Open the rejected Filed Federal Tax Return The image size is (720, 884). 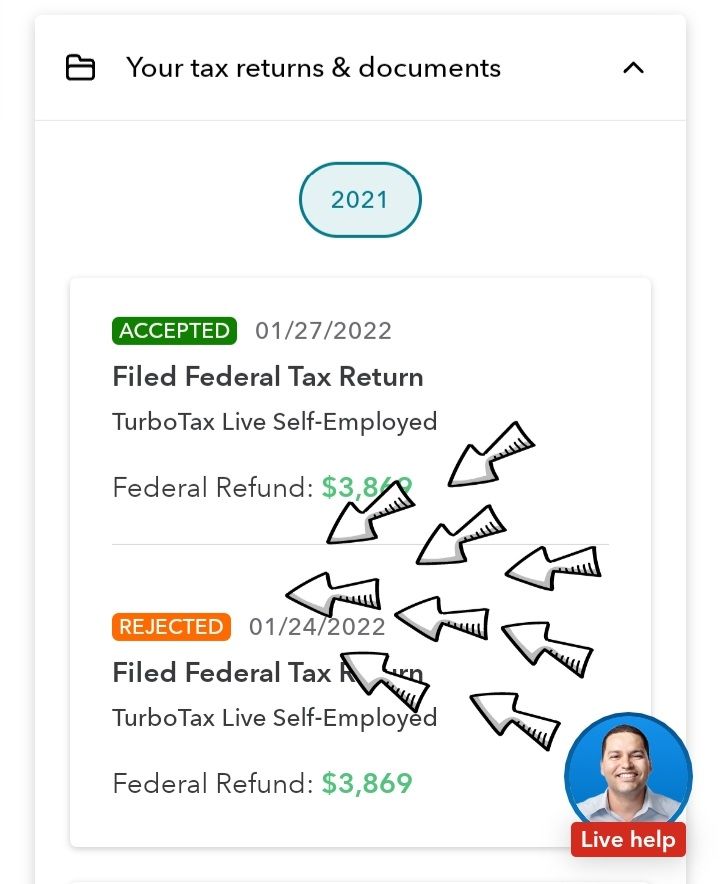coord(268,673)
